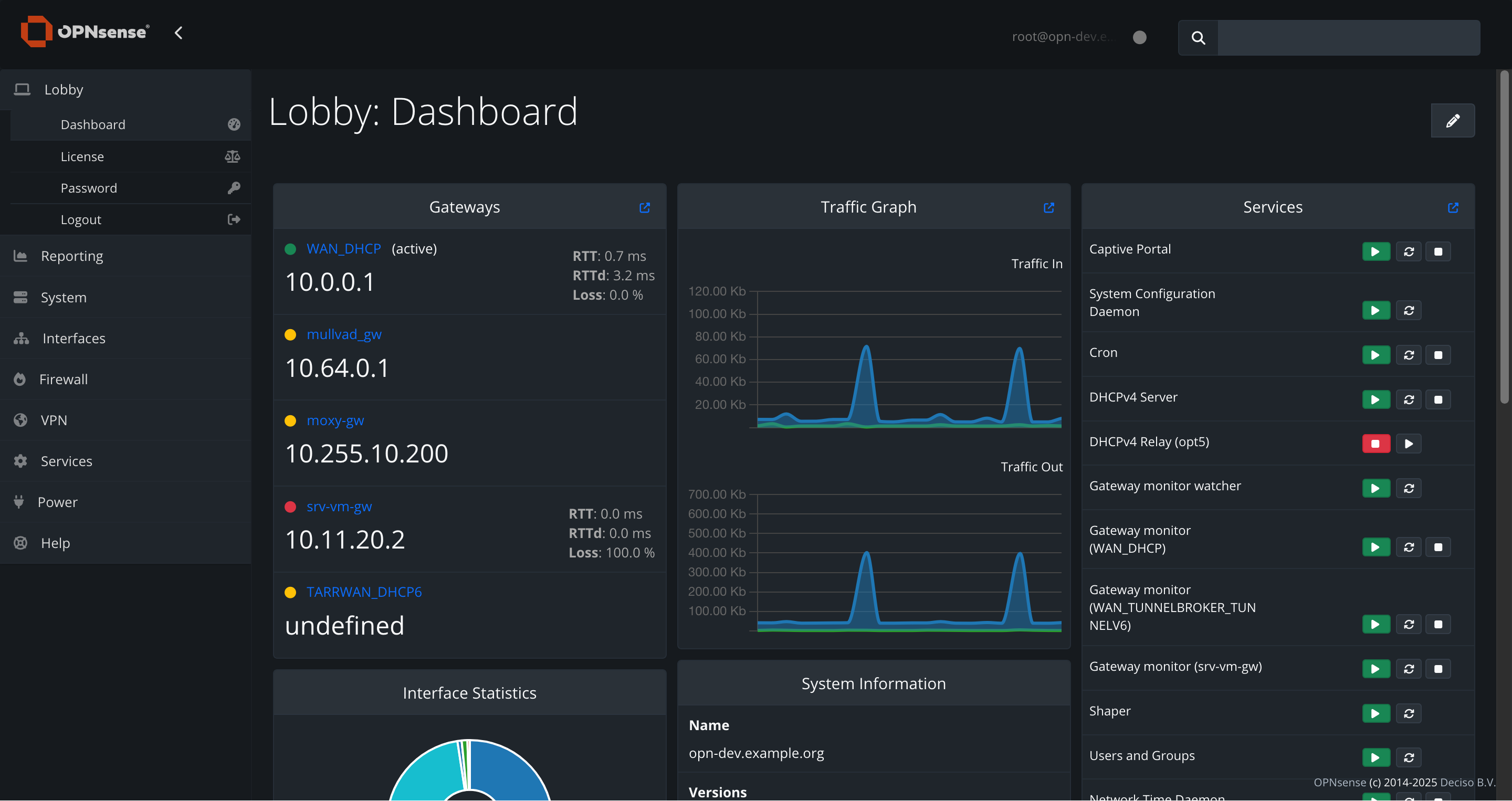
Task: Click the search magnifier icon
Action: (x=1198, y=38)
